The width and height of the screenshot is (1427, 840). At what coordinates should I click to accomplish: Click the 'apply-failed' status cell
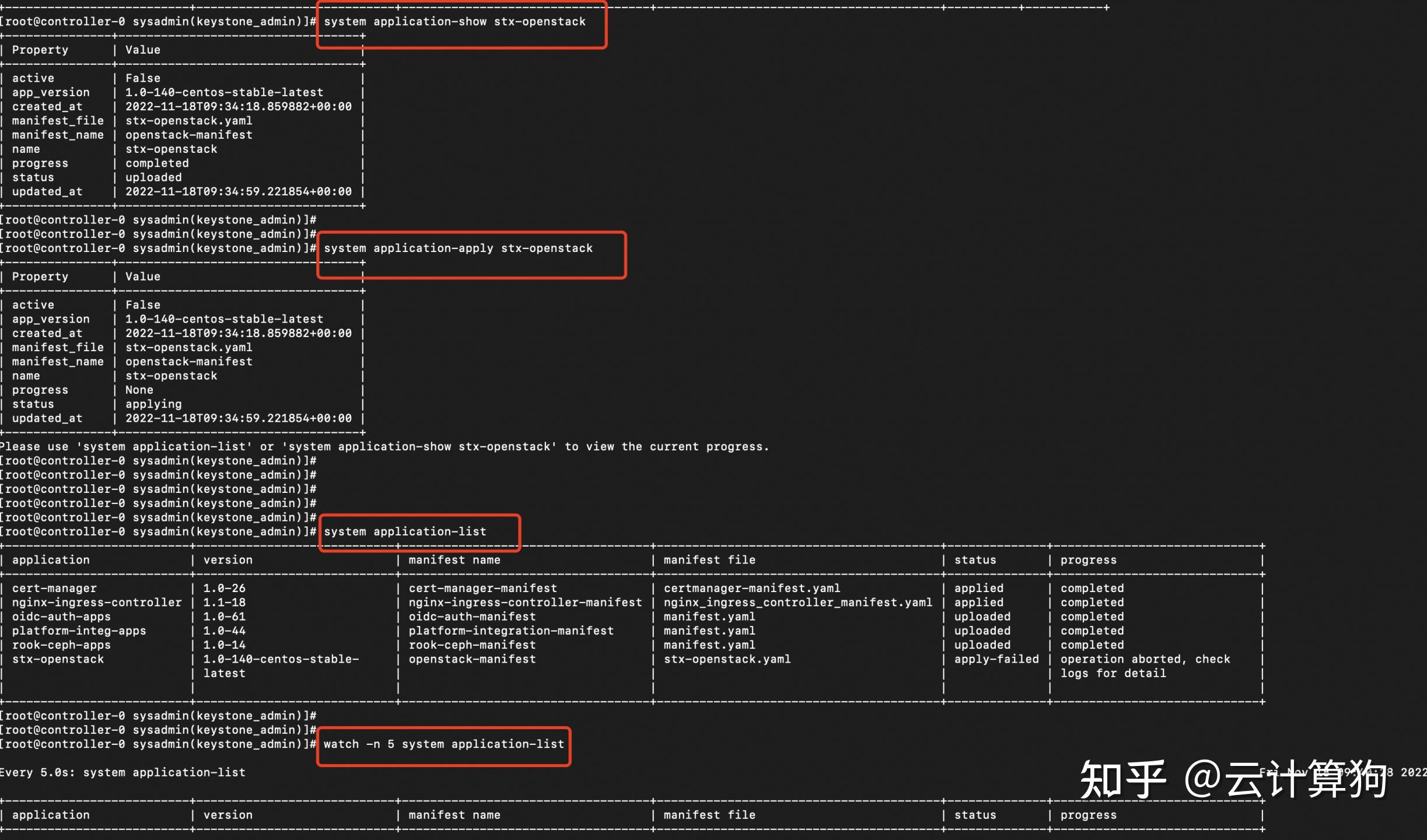pyautogui.click(x=996, y=659)
